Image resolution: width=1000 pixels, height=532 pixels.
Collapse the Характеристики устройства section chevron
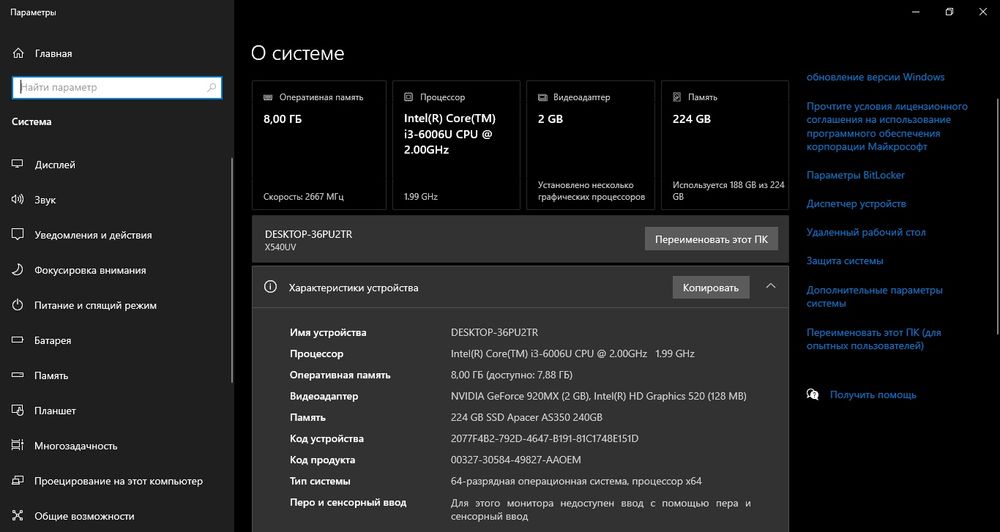[x=770, y=286]
